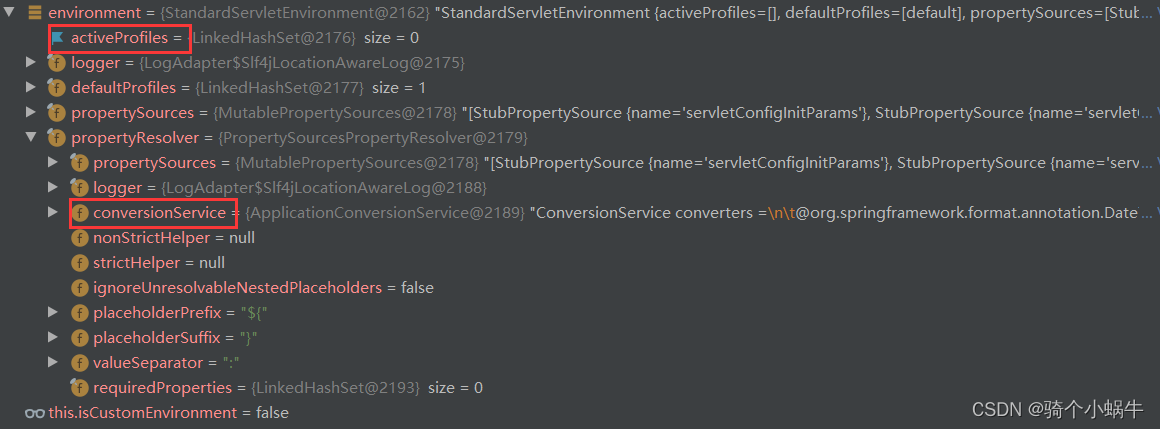Click the {PropertySourcesPropertyResolver@2179} value text
Image resolution: width=1160 pixels, height=429 pixels.
371,138
